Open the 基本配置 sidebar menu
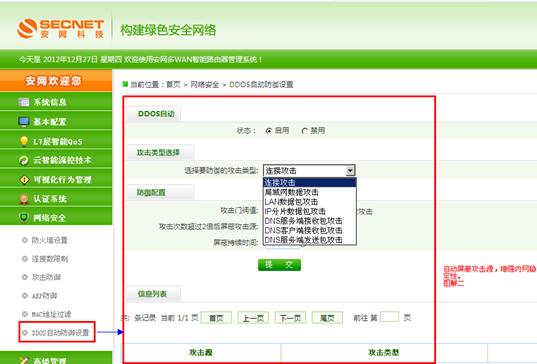 56,121
